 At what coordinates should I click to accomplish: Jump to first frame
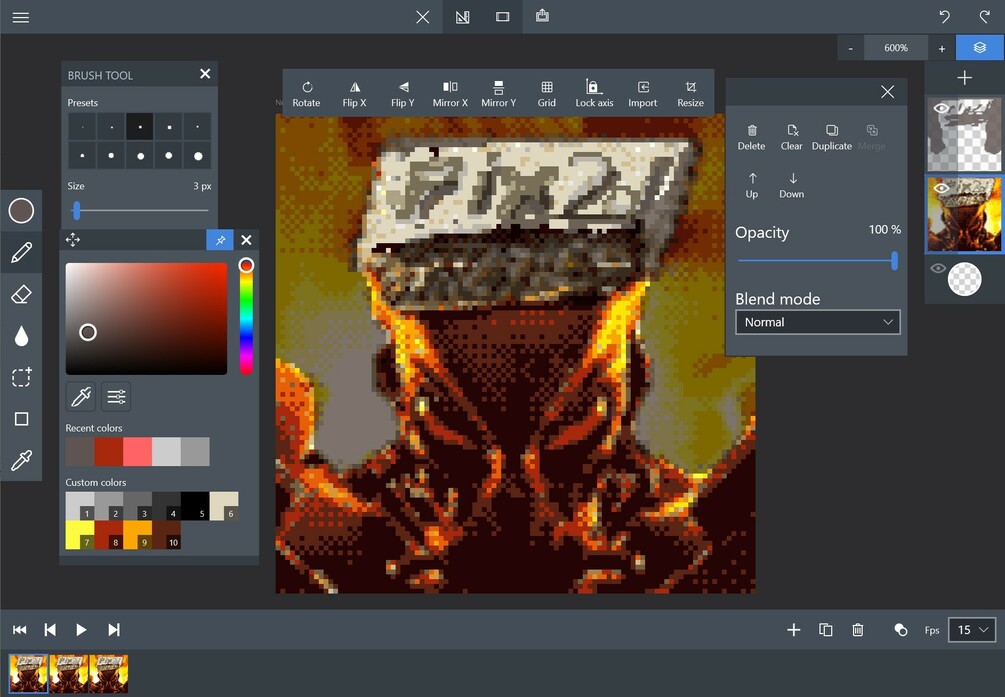20,630
